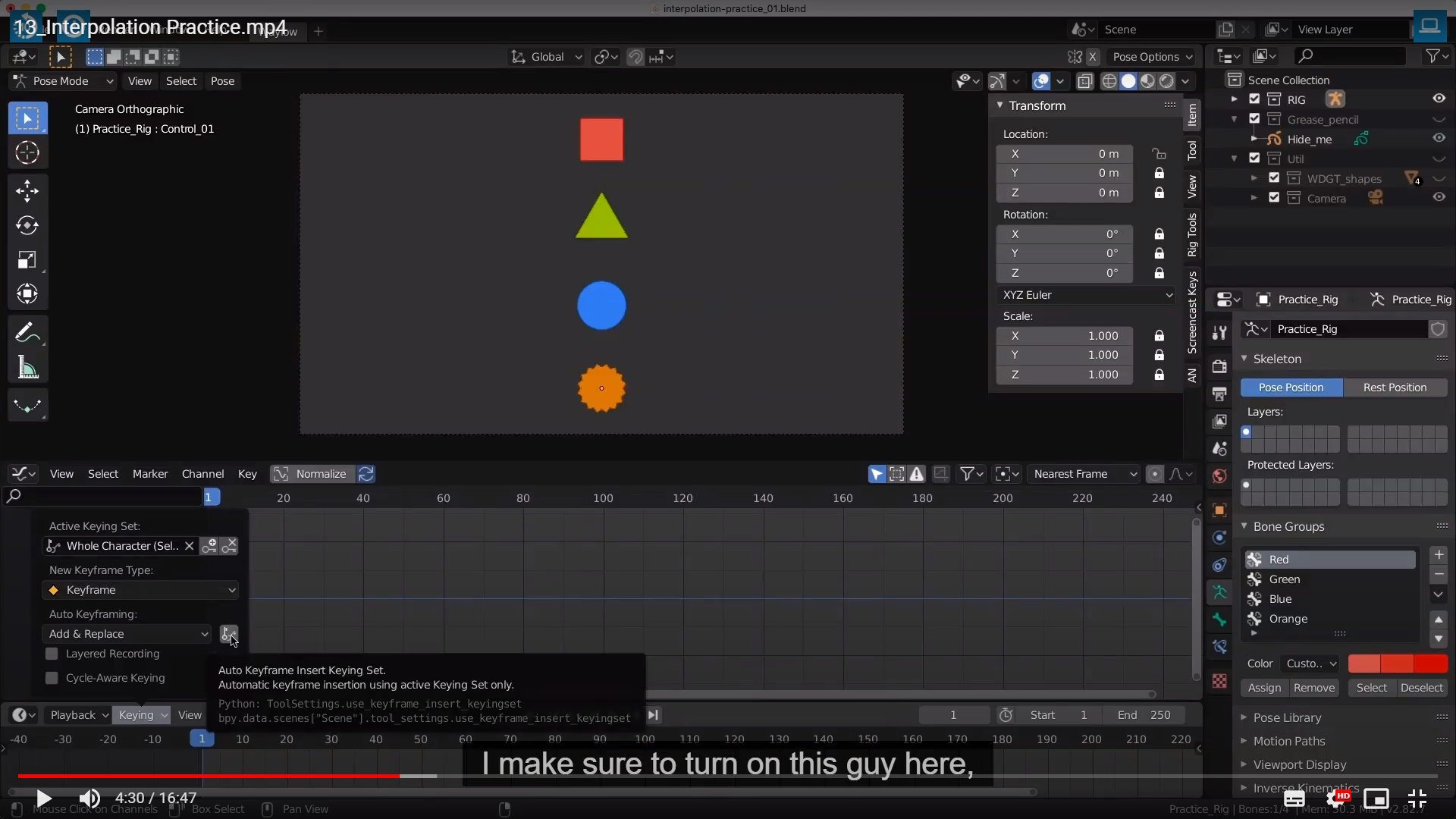Select the Move tool in toolbar

pyautogui.click(x=27, y=190)
